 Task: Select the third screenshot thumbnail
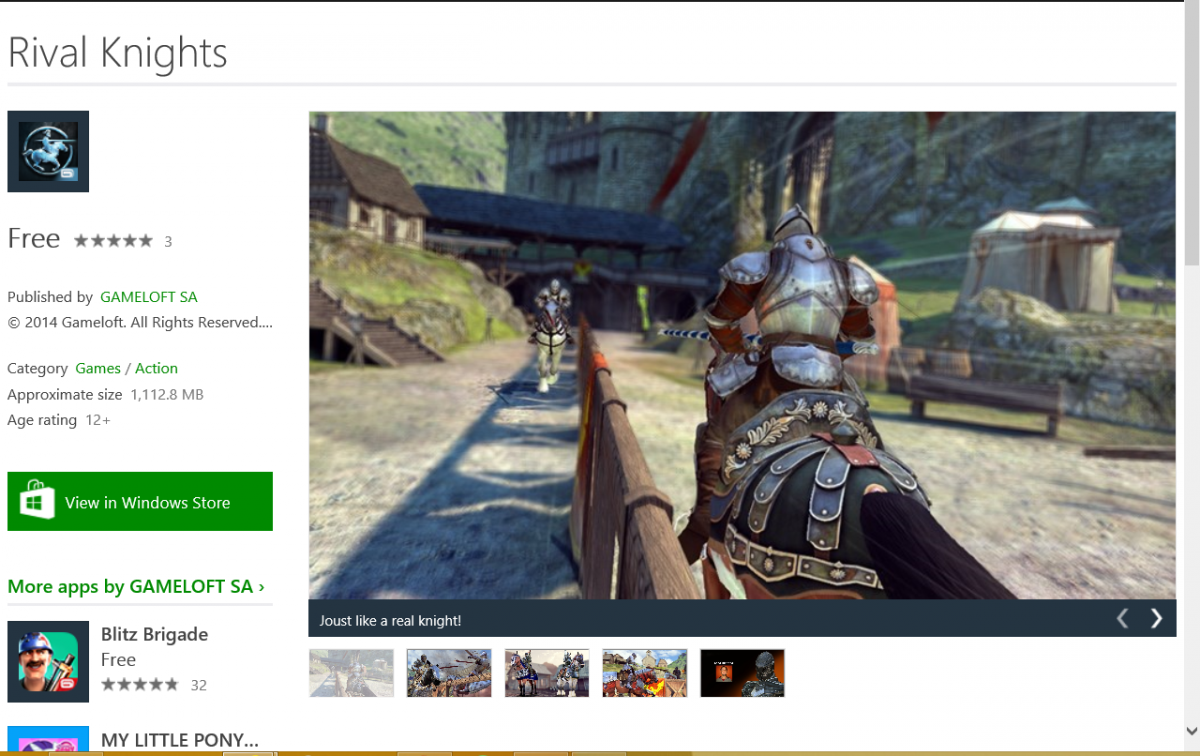(547, 673)
